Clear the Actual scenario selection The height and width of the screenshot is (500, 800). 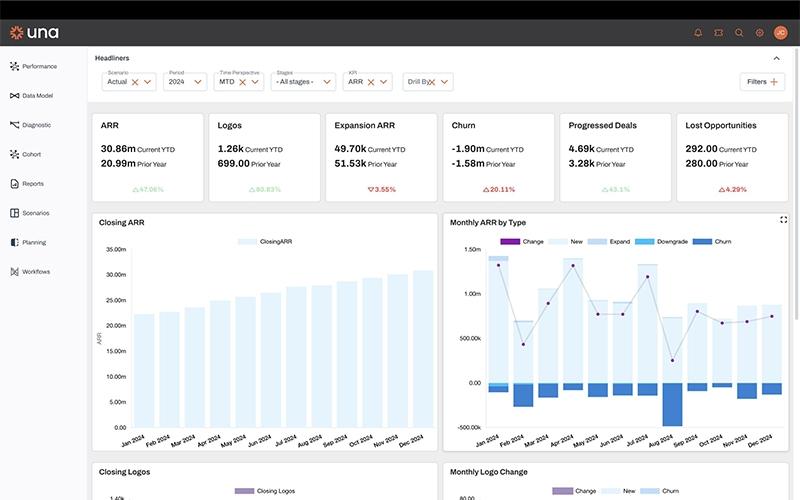tap(135, 82)
